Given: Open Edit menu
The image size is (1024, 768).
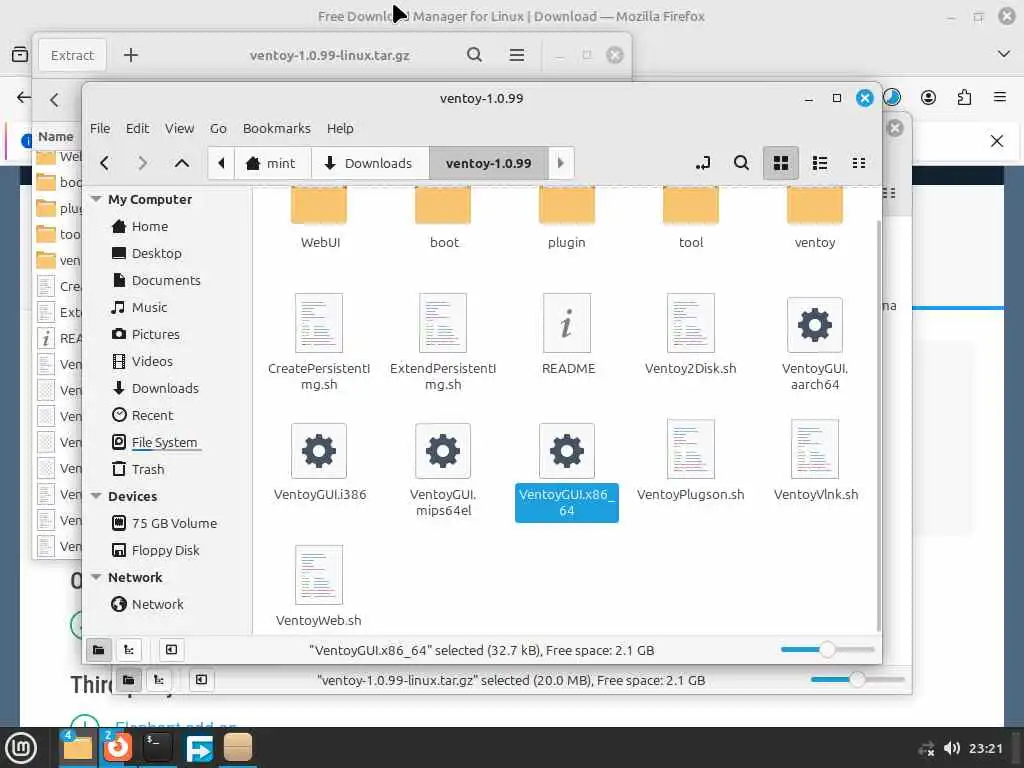Looking at the screenshot, I should (137, 129).
